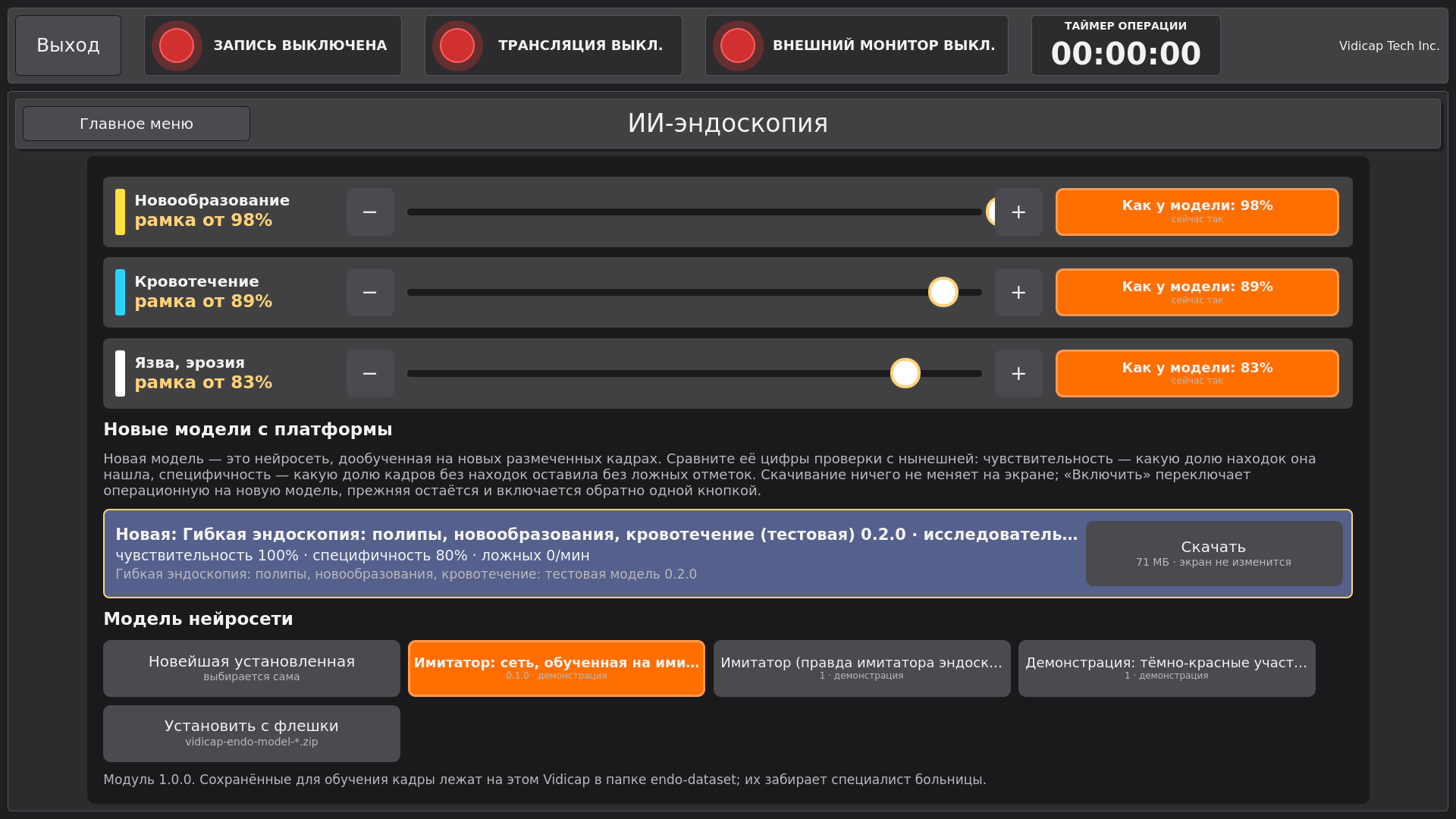Select Имитатор (правда имитатора) model

pyautogui.click(x=862, y=668)
